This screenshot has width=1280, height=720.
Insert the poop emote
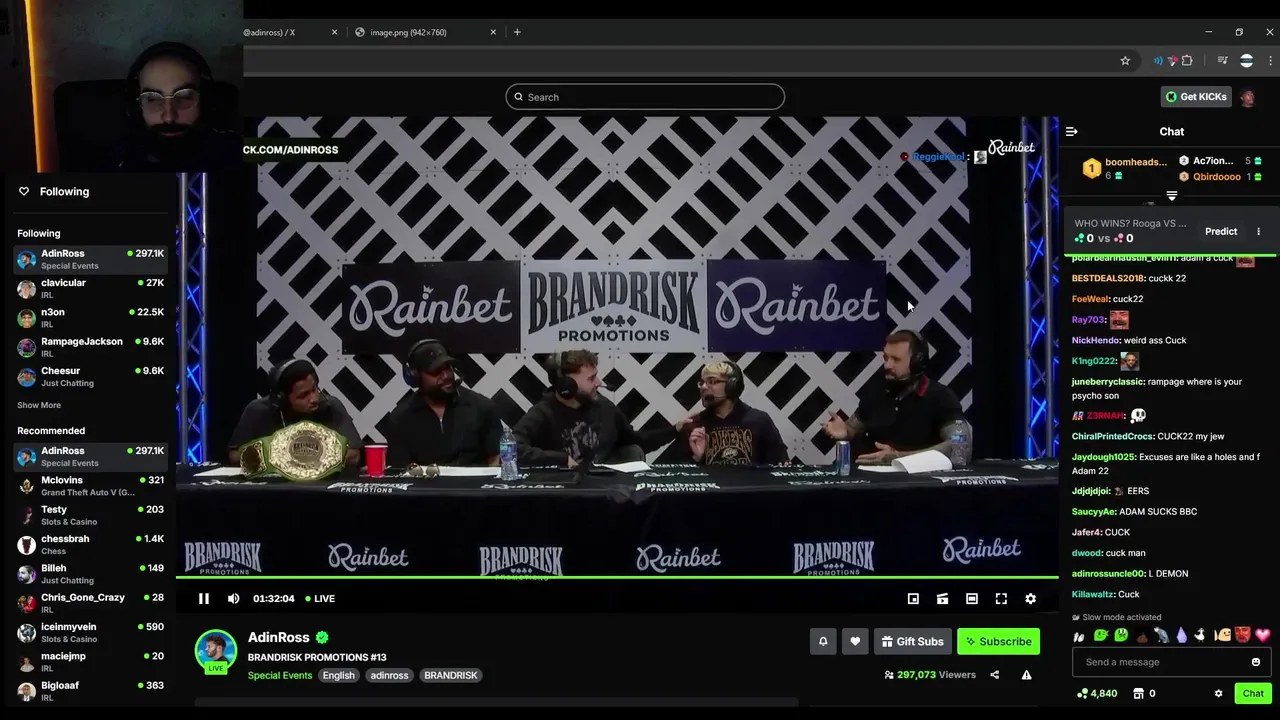coord(1141,635)
